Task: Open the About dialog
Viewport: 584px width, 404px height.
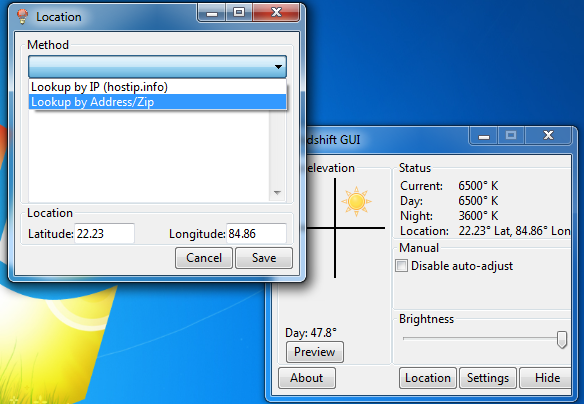Action: click(x=307, y=378)
